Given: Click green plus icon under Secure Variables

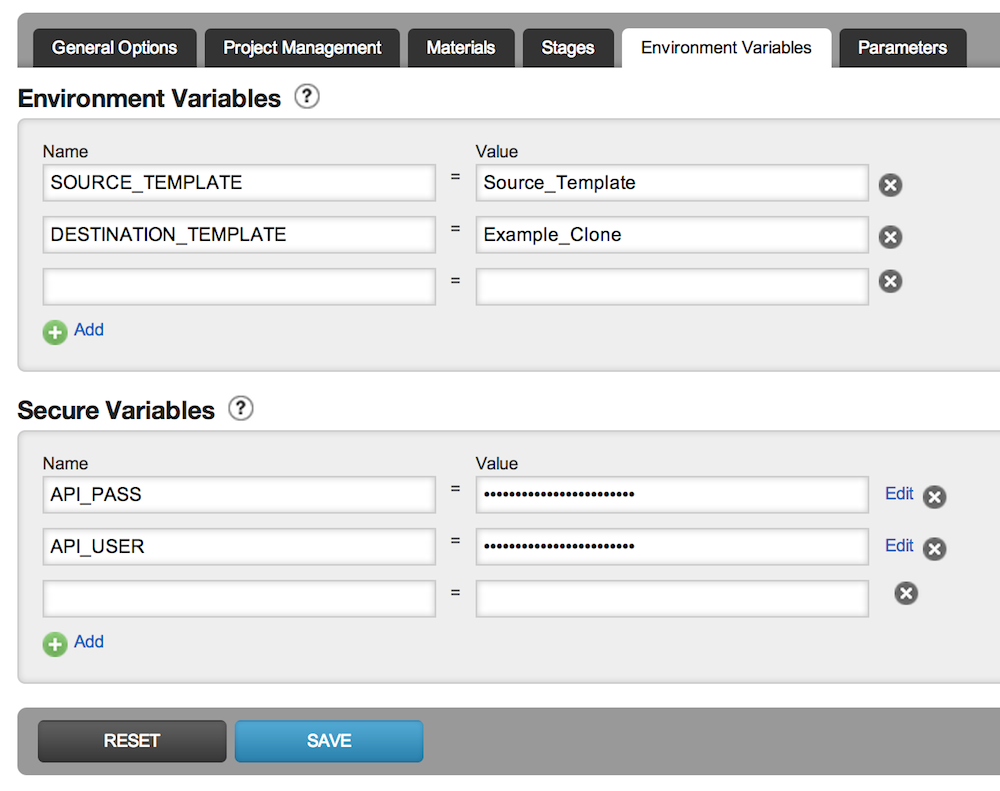Looking at the screenshot, I should 55,644.
